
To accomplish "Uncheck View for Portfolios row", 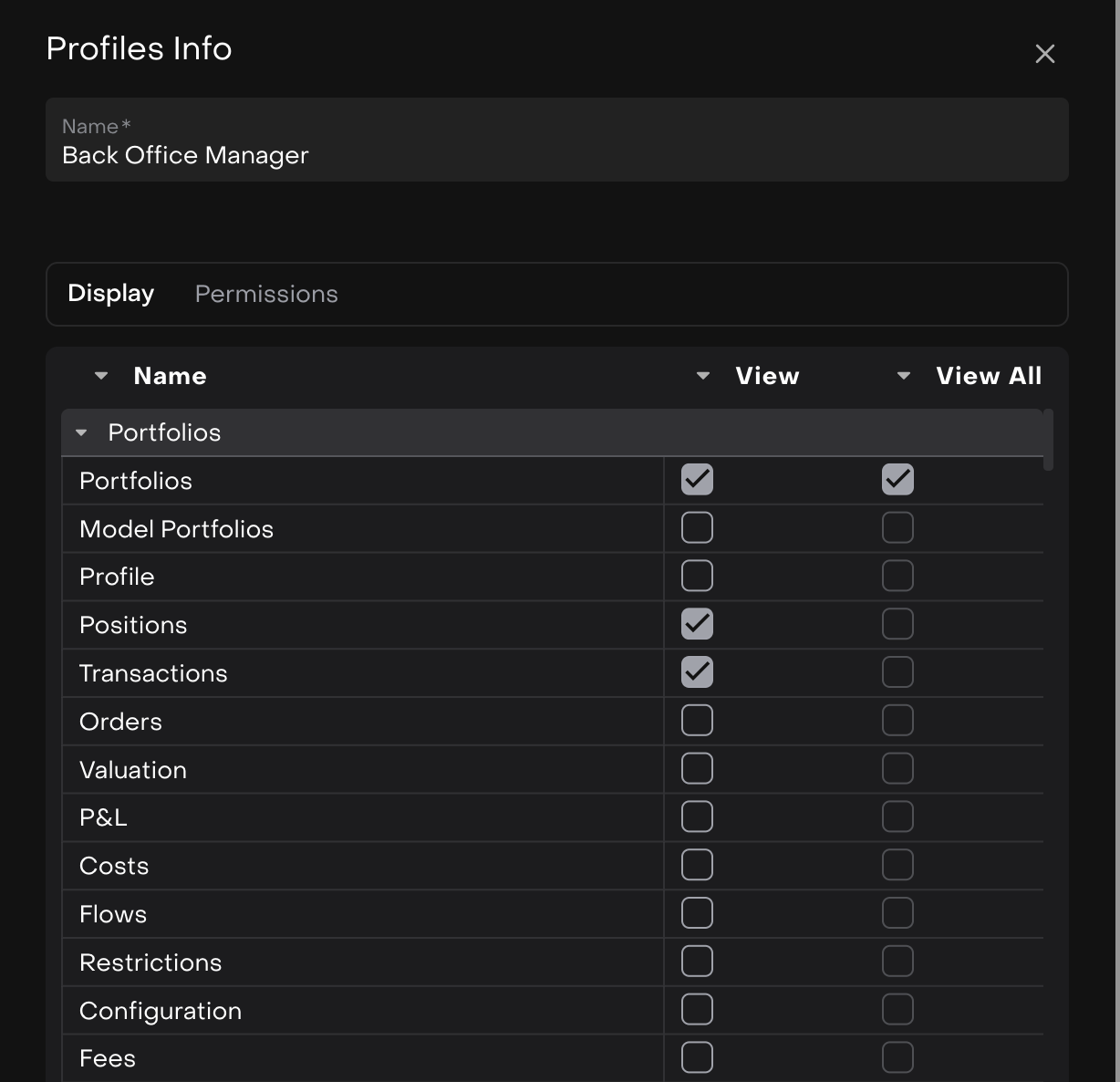I will point(697,480).
